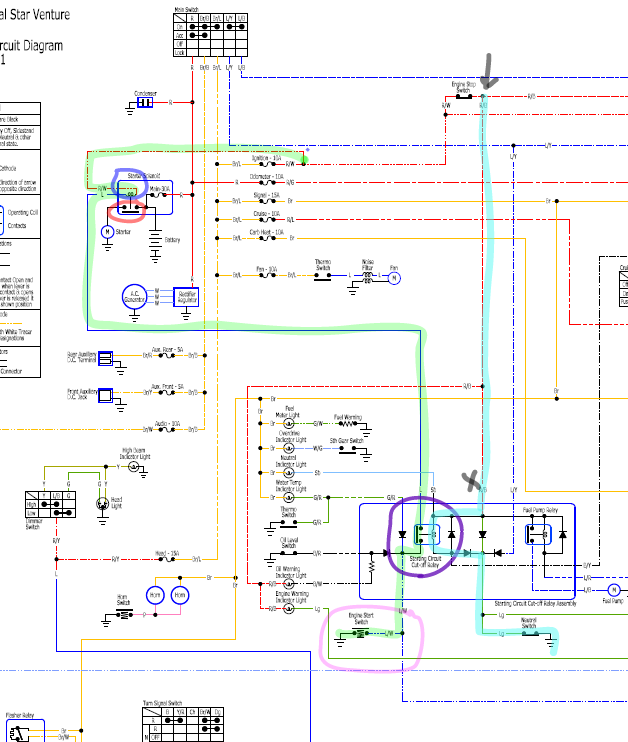This screenshot has width=628, height=742.
Task: Click the 'Operating Coil' legend text
Action: tap(23, 212)
